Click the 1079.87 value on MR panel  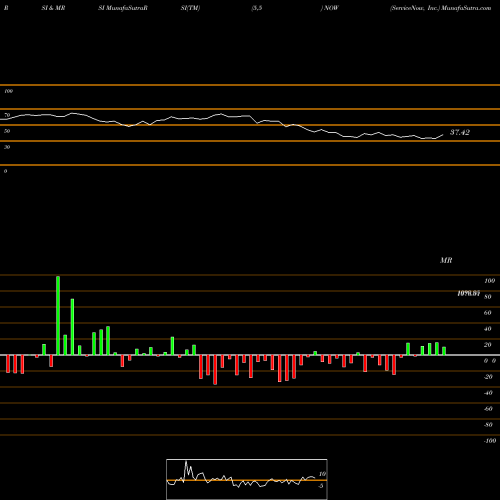coord(468,293)
